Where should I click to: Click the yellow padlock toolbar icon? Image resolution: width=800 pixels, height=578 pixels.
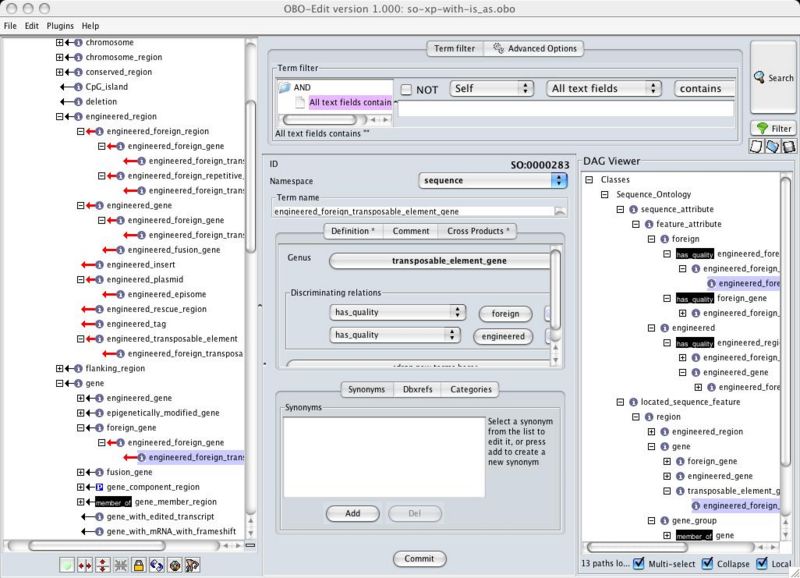[x=138, y=565]
